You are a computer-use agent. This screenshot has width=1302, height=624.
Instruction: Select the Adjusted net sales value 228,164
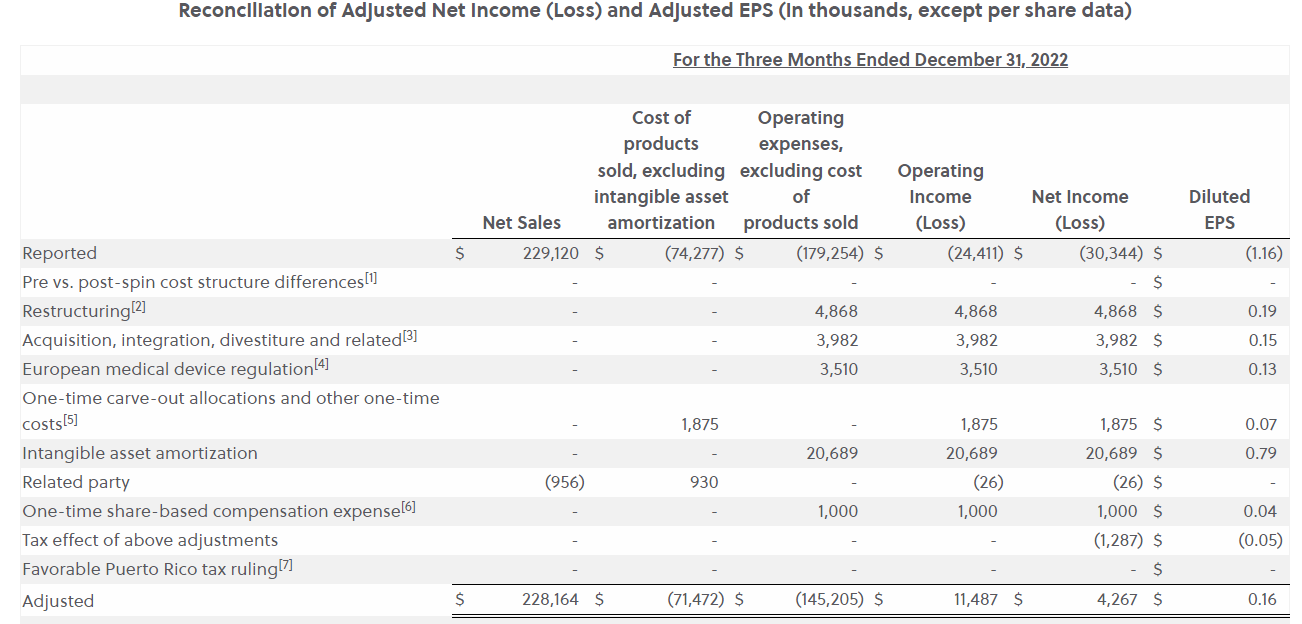point(550,601)
